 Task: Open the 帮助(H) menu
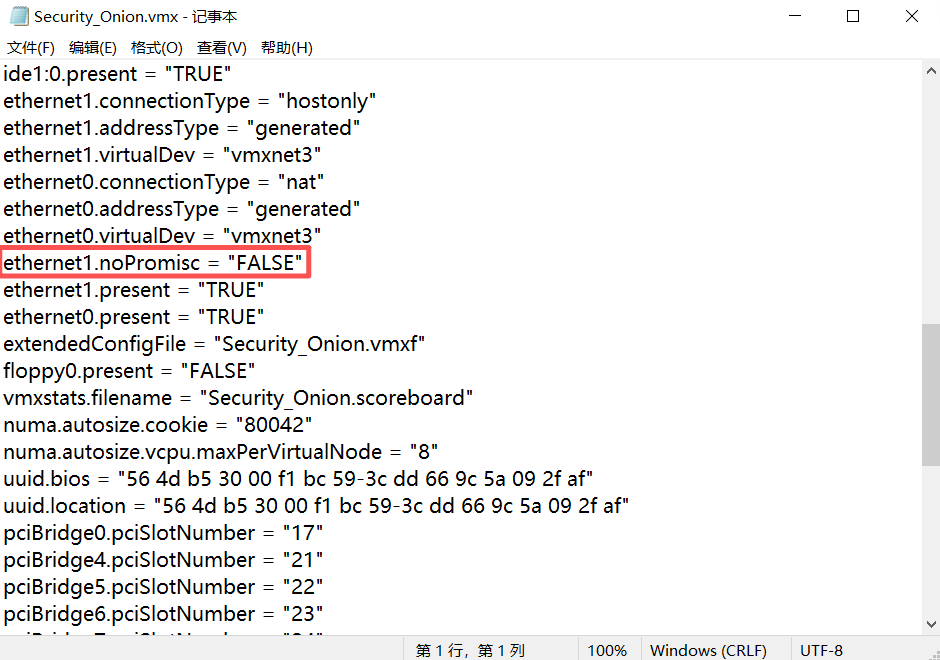pyautogui.click(x=287, y=48)
